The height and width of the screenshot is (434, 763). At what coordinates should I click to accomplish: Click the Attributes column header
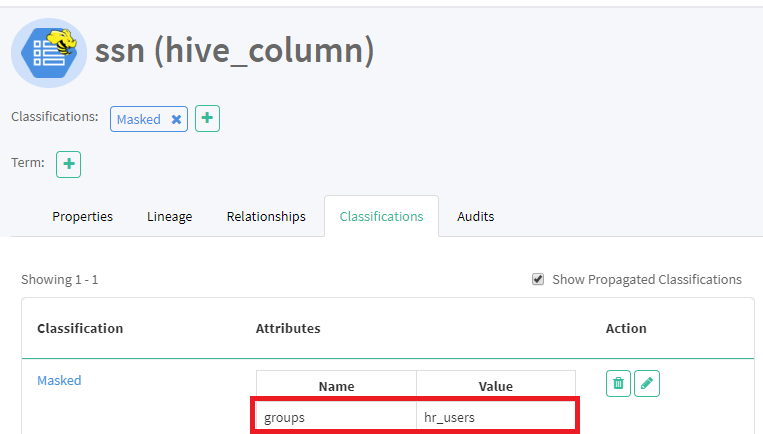click(288, 328)
